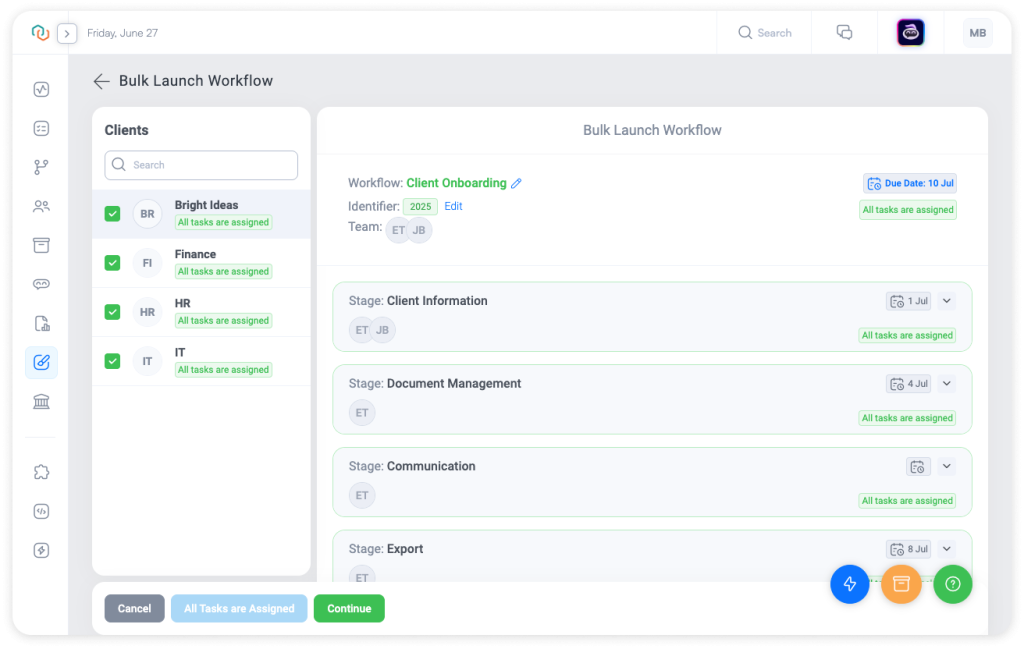This screenshot has width=1024, height=649.
Task: Open the task checklist sidebar icon
Action: point(41,129)
